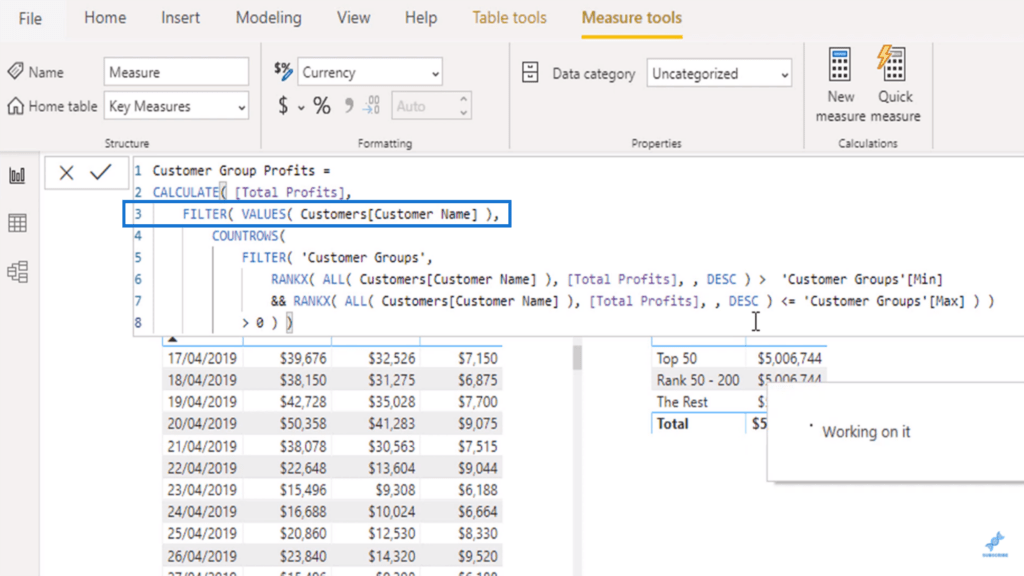
Task: Apply percentage format
Action: point(322,106)
